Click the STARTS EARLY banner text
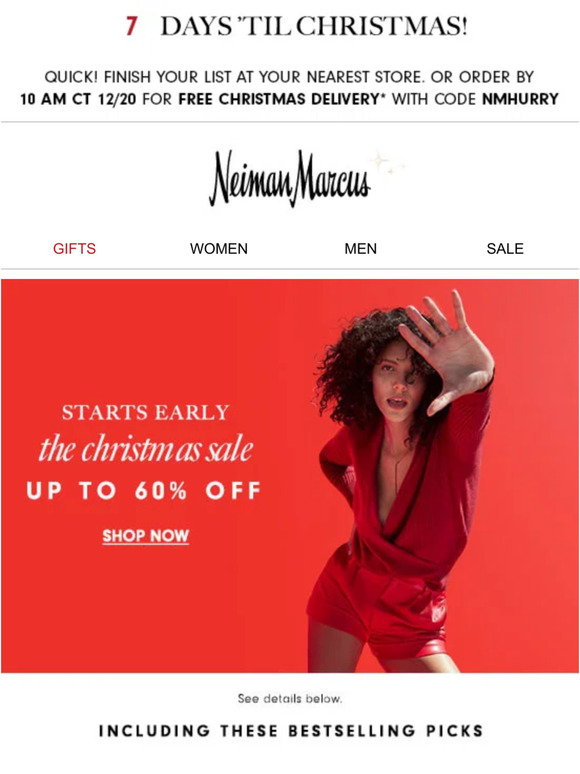The width and height of the screenshot is (580, 774). pos(146,412)
